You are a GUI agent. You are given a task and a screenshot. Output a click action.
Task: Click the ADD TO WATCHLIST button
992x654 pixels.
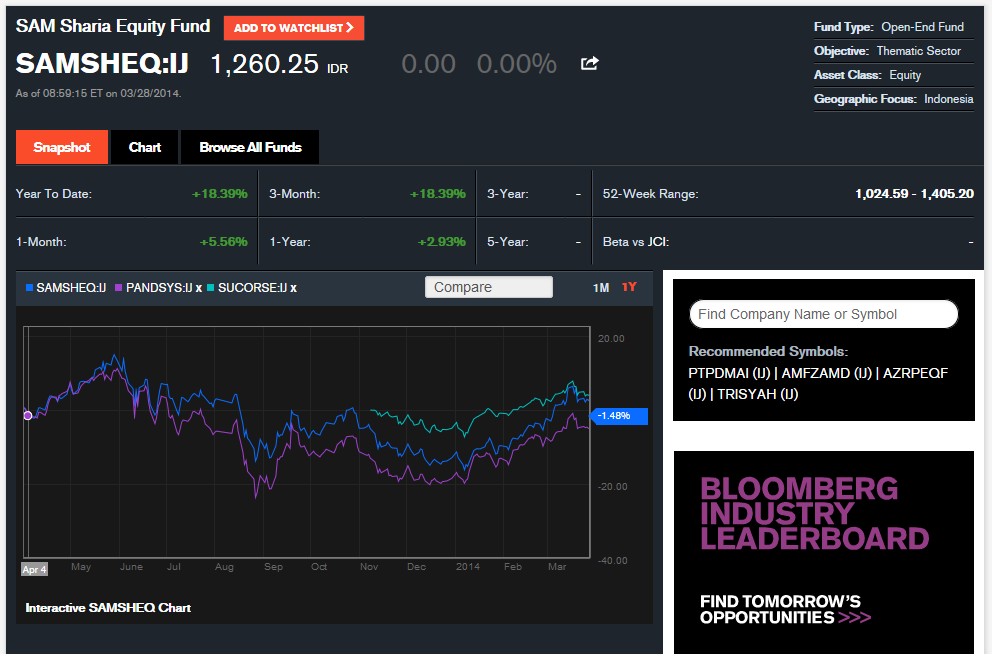pyautogui.click(x=293, y=28)
